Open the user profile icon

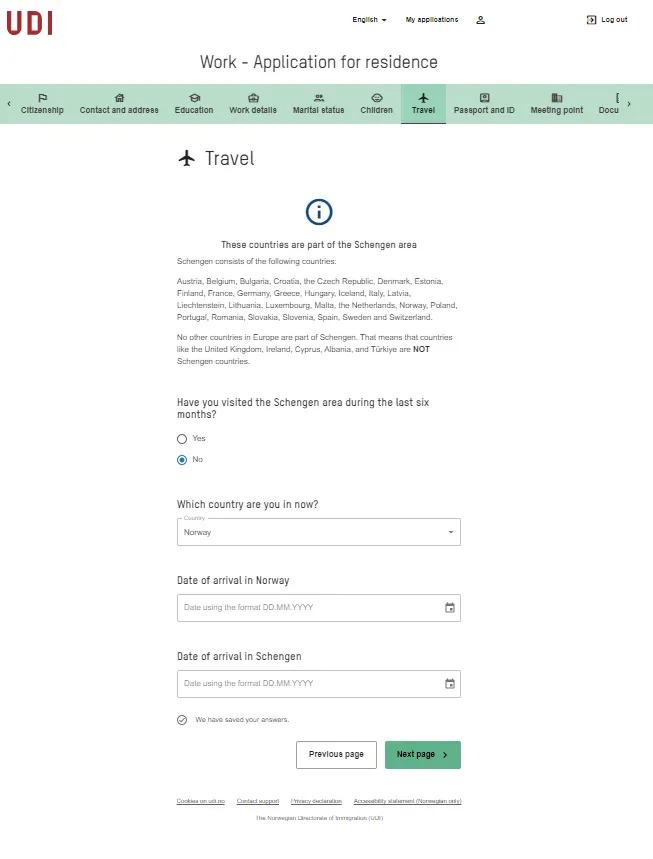pyautogui.click(x=480, y=20)
